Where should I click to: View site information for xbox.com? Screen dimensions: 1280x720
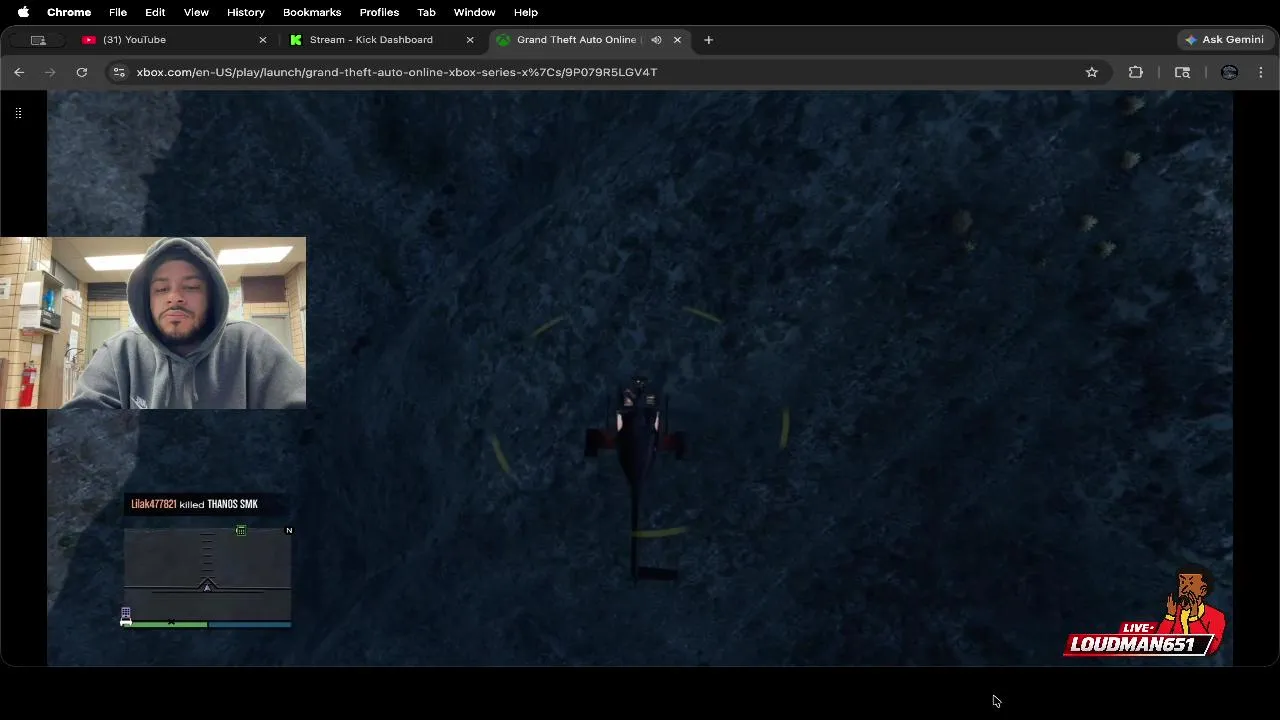[119, 72]
